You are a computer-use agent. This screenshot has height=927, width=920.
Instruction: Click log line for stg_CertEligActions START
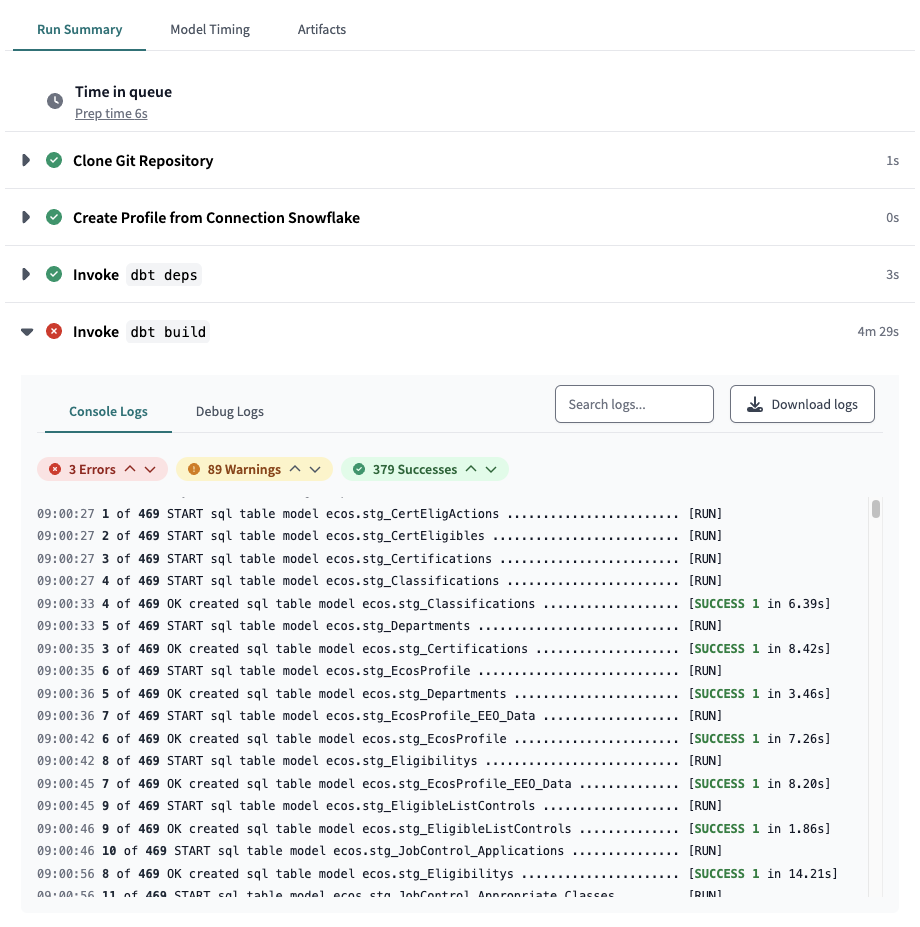[380, 514]
